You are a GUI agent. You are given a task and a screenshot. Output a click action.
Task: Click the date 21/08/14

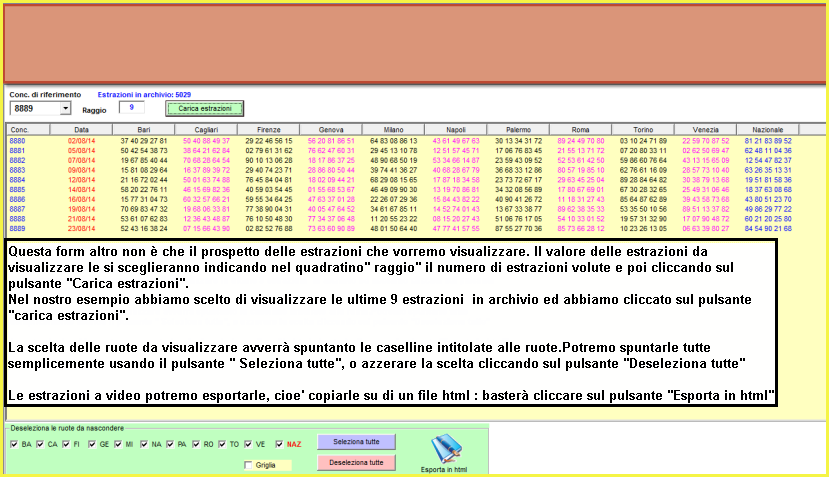[x=81, y=219]
